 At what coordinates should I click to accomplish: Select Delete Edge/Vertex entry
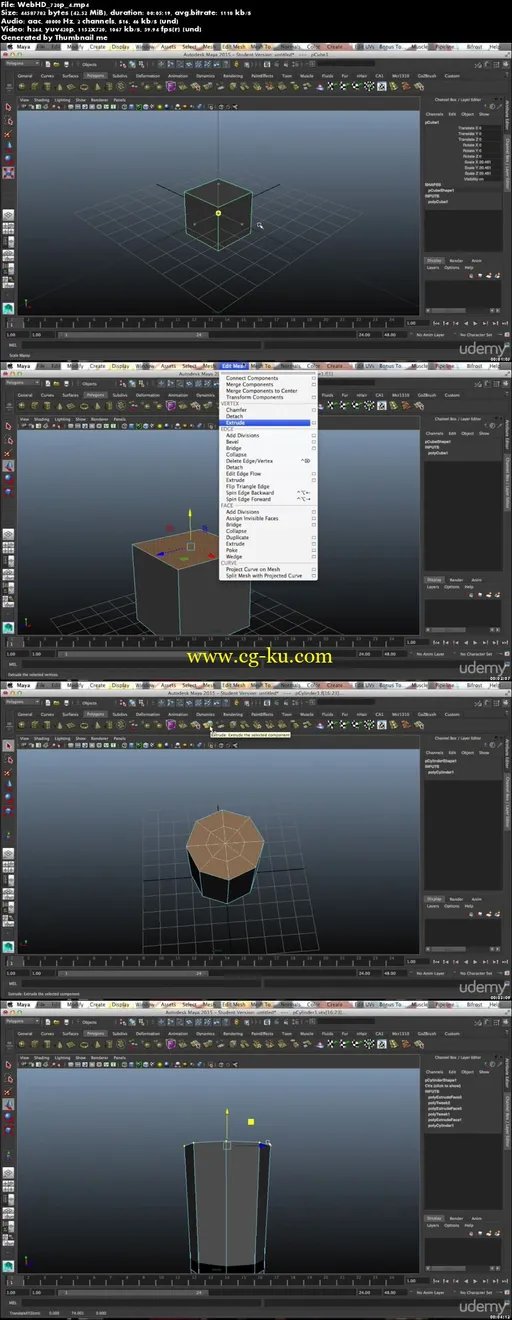(x=248, y=461)
